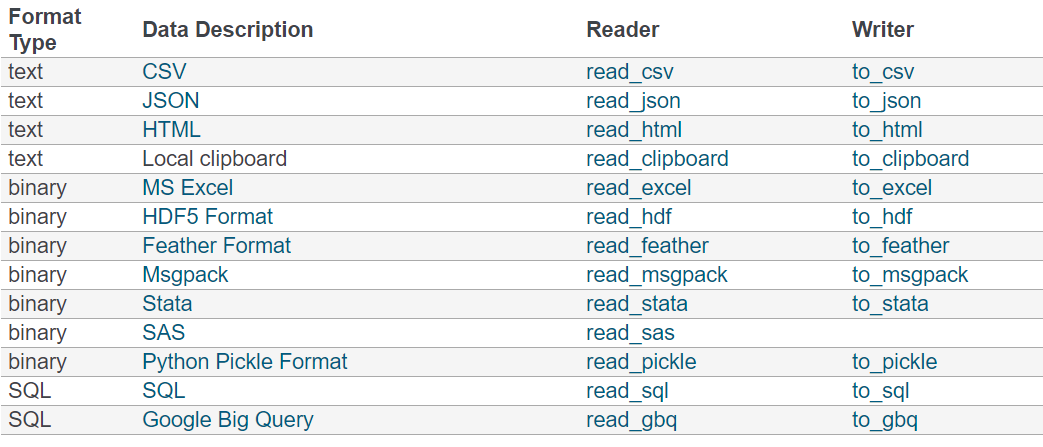The height and width of the screenshot is (447, 1043).
Task: Follow the Python Pickle Format link
Action: 245,362
